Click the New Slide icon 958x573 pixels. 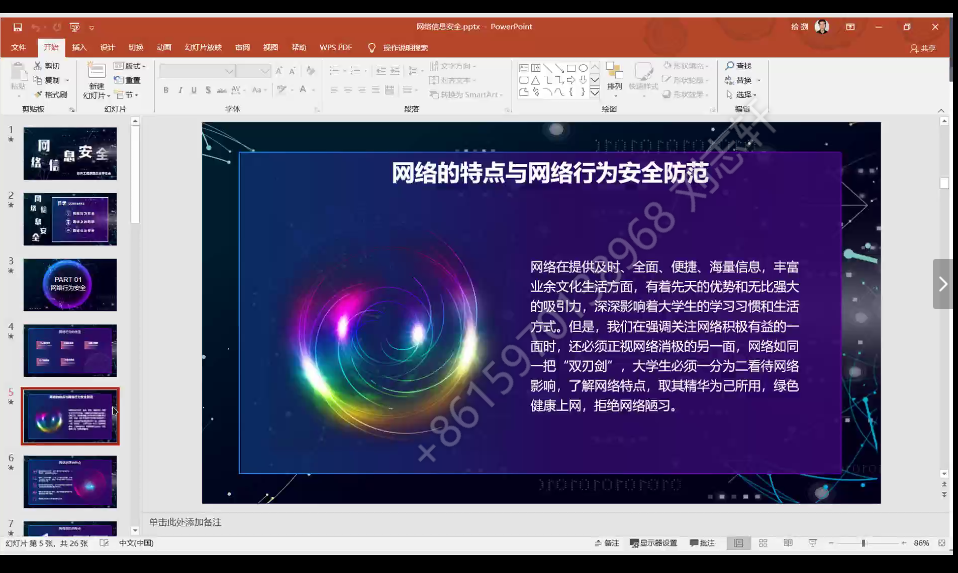96,71
